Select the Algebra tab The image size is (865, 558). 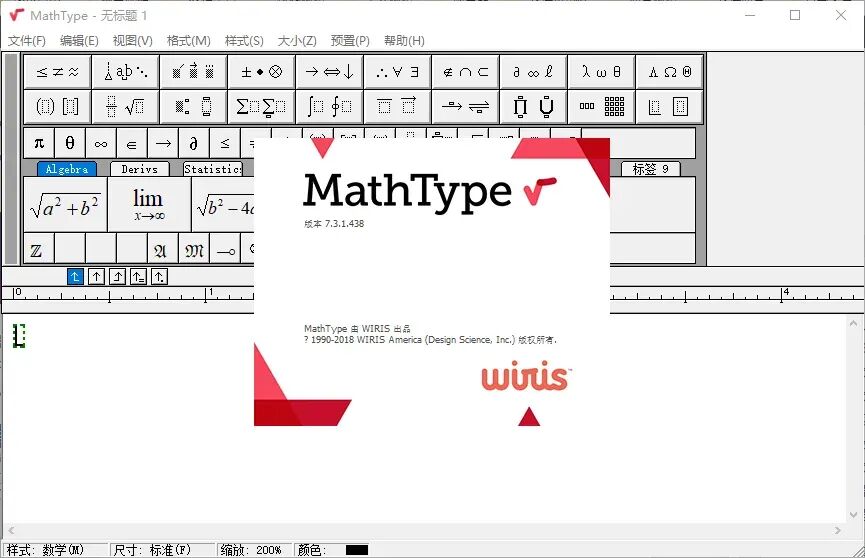click(x=67, y=169)
